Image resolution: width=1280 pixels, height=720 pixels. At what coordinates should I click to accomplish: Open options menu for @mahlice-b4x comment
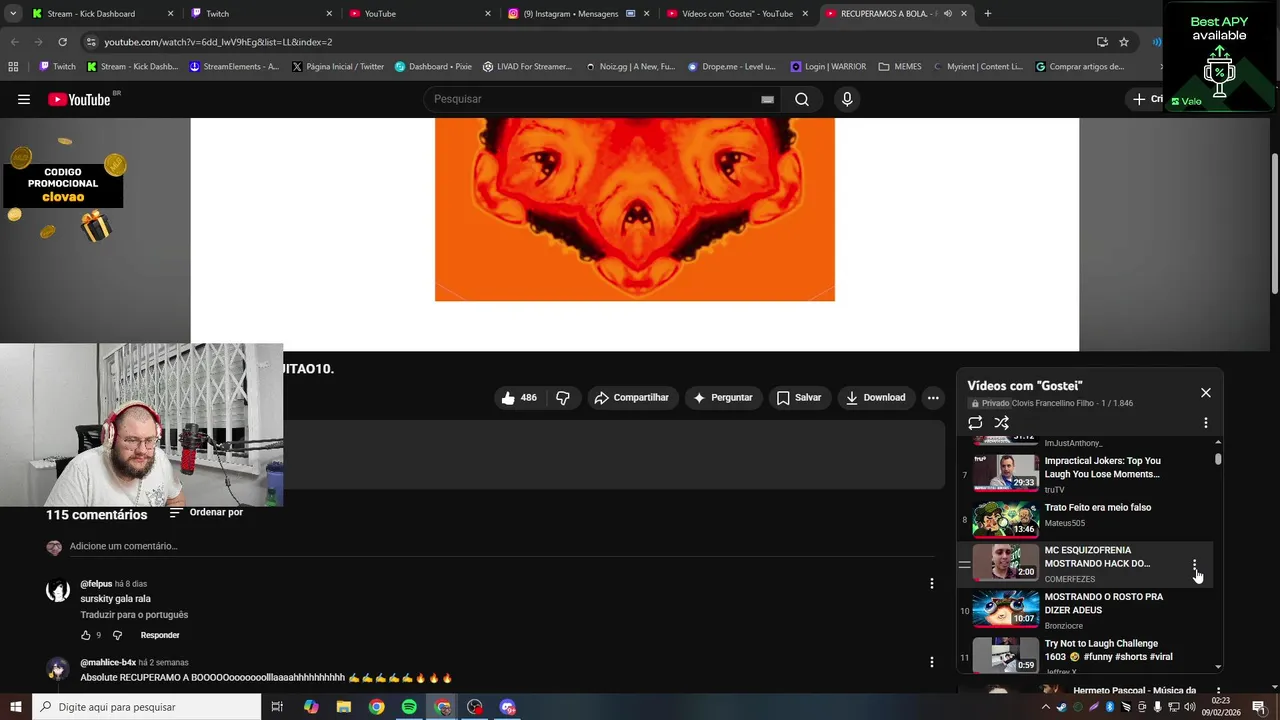(x=931, y=662)
